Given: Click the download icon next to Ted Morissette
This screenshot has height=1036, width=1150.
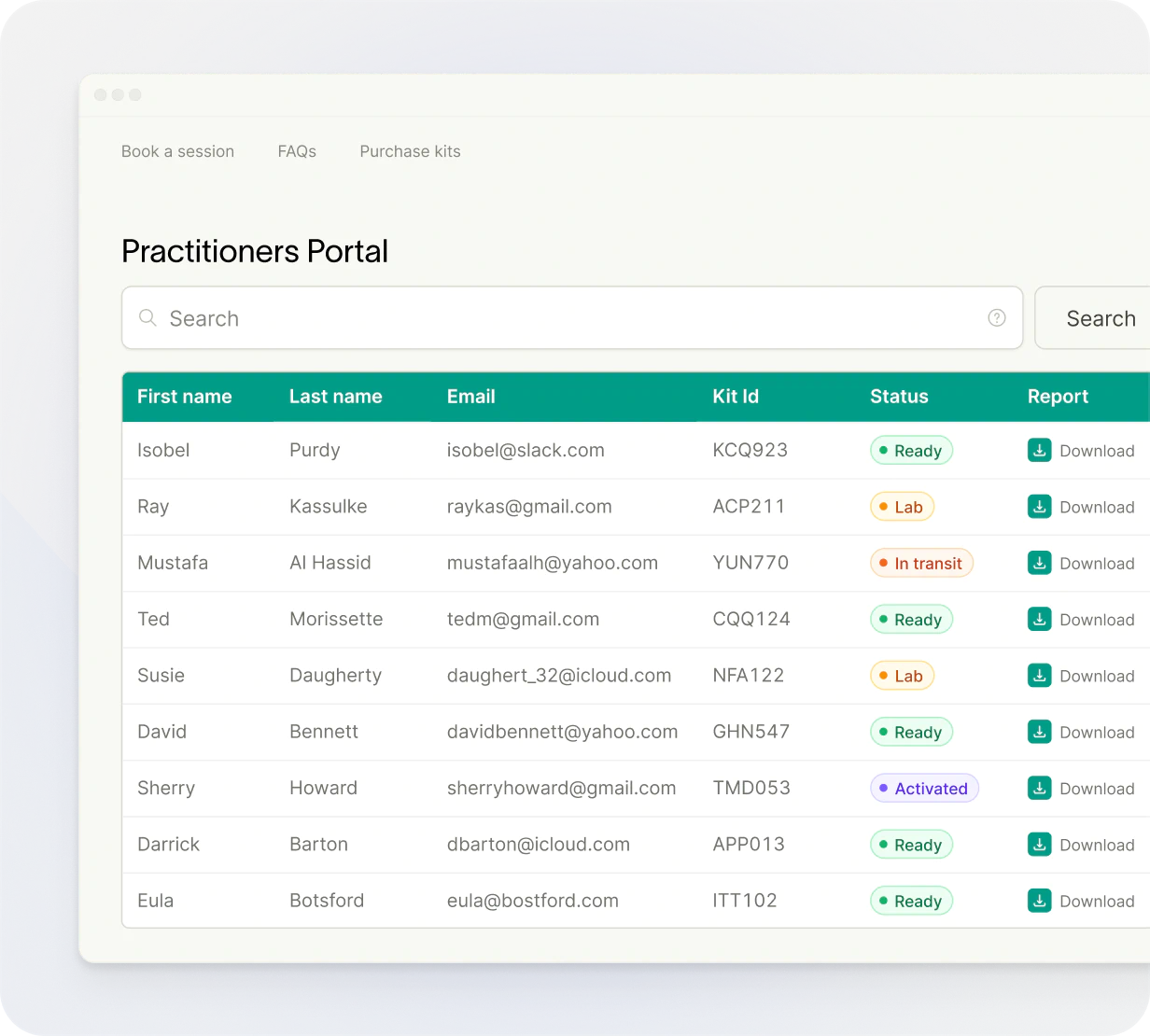Looking at the screenshot, I should [1039, 619].
